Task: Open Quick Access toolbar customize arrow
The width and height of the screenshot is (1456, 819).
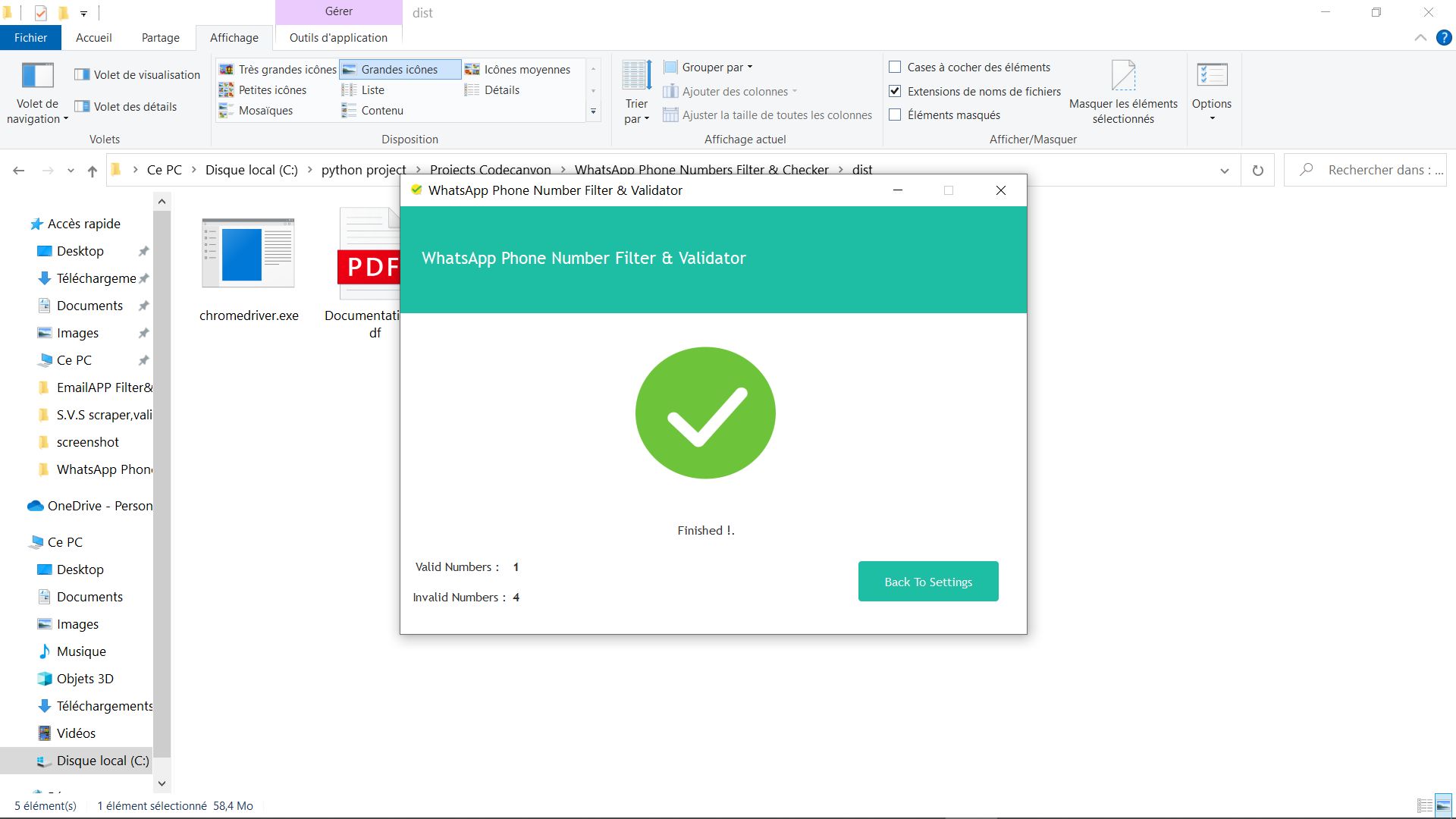Action: pos(83,13)
